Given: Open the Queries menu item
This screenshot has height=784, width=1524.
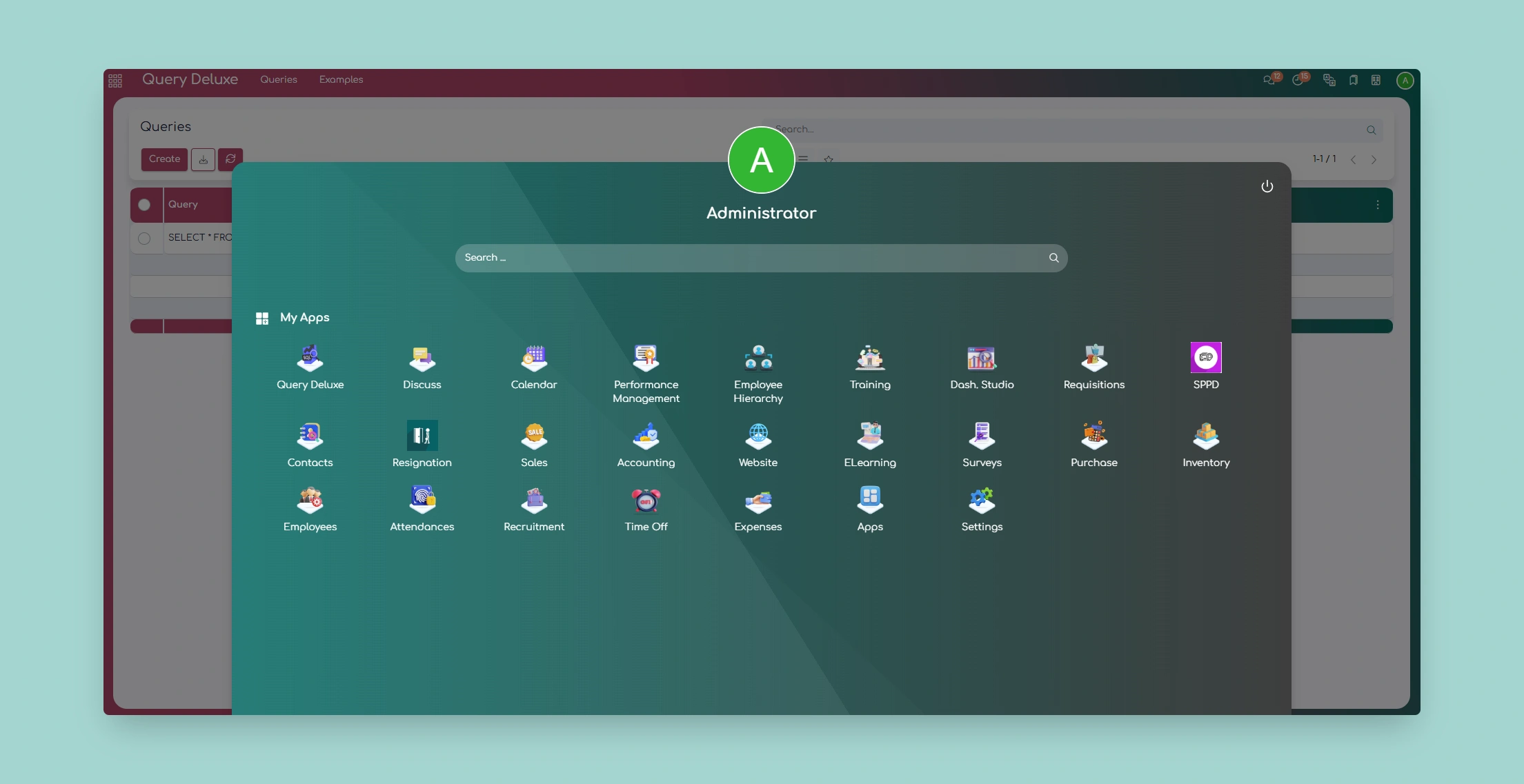Looking at the screenshot, I should point(279,79).
